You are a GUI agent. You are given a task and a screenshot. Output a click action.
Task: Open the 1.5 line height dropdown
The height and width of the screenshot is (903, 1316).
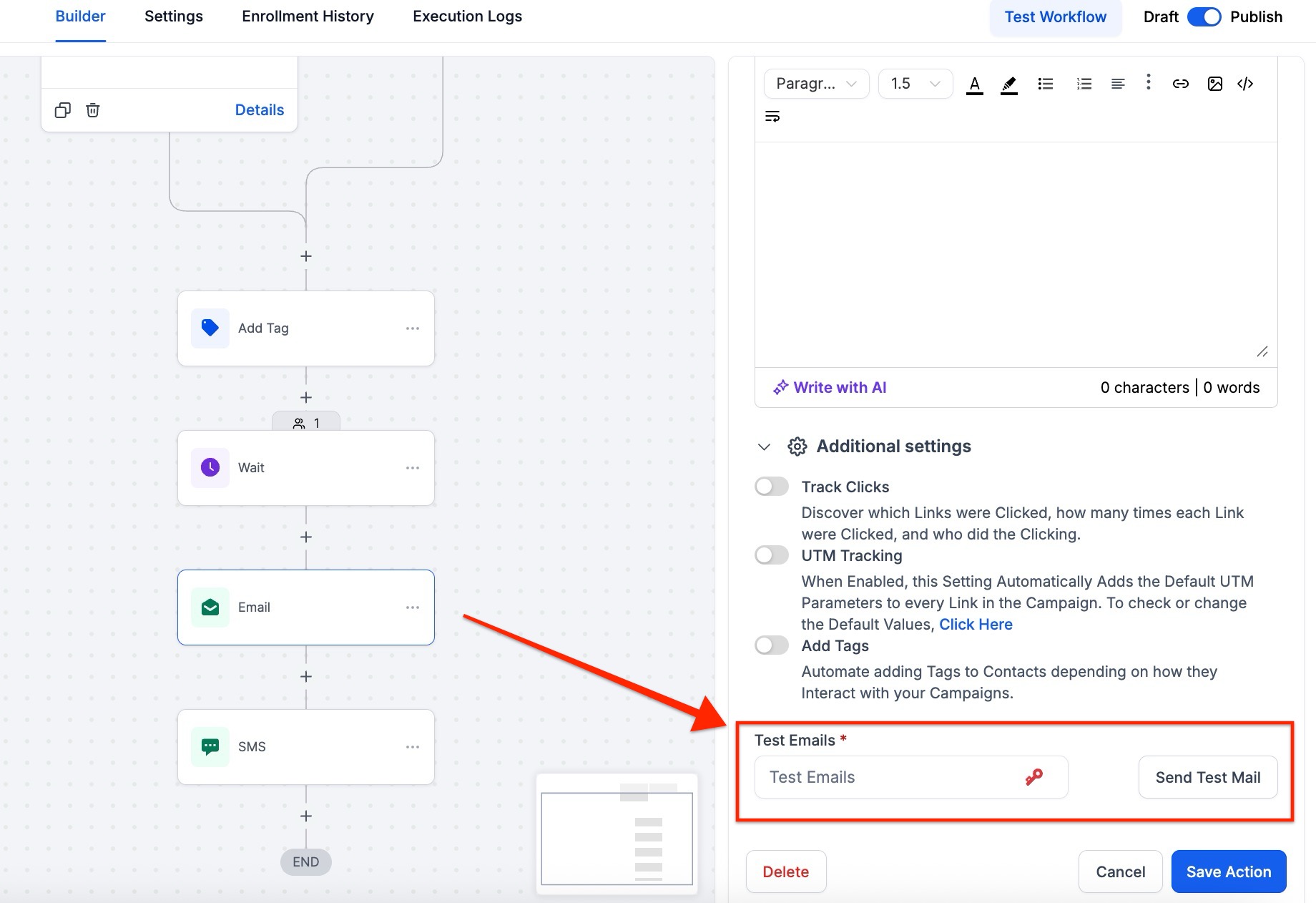915,84
